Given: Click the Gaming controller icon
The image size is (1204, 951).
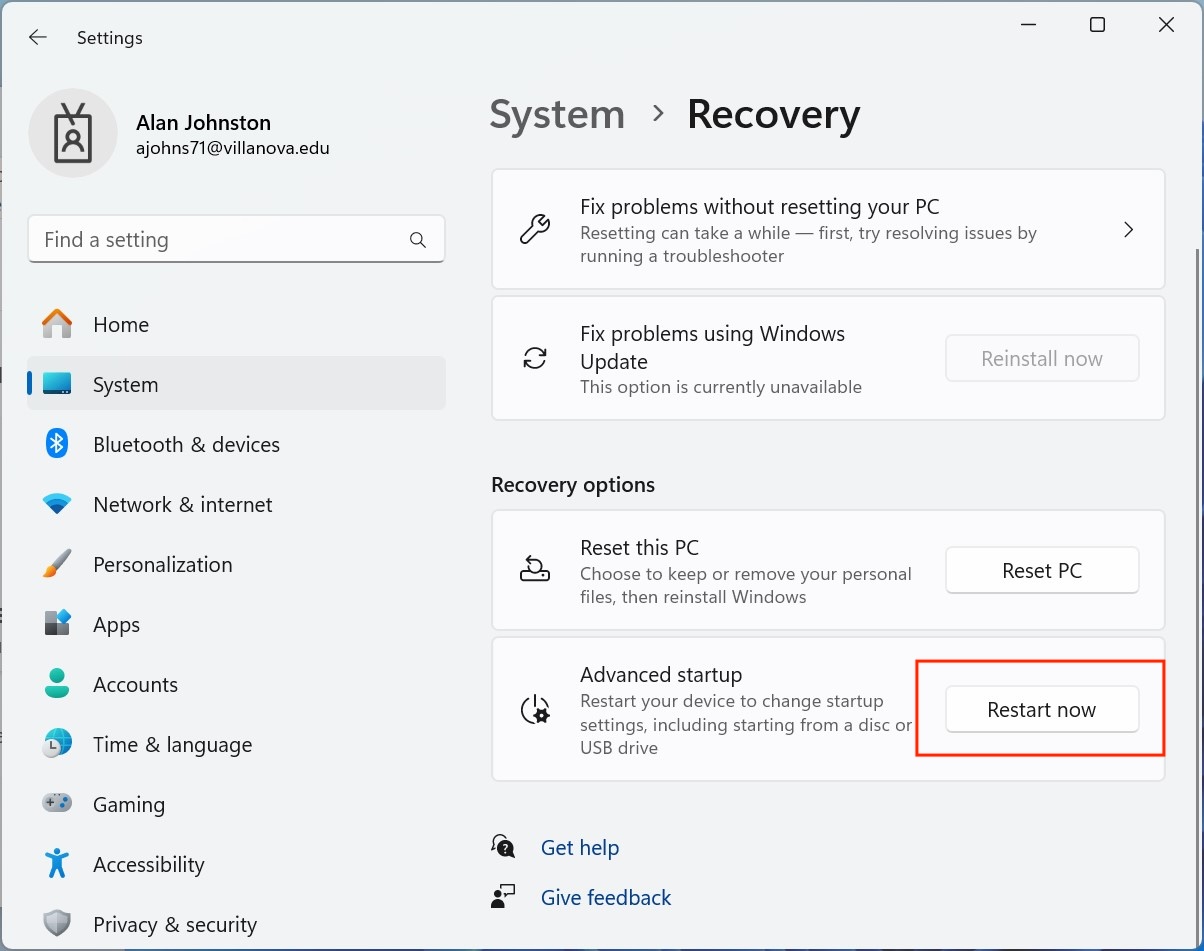Looking at the screenshot, I should pos(57,803).
